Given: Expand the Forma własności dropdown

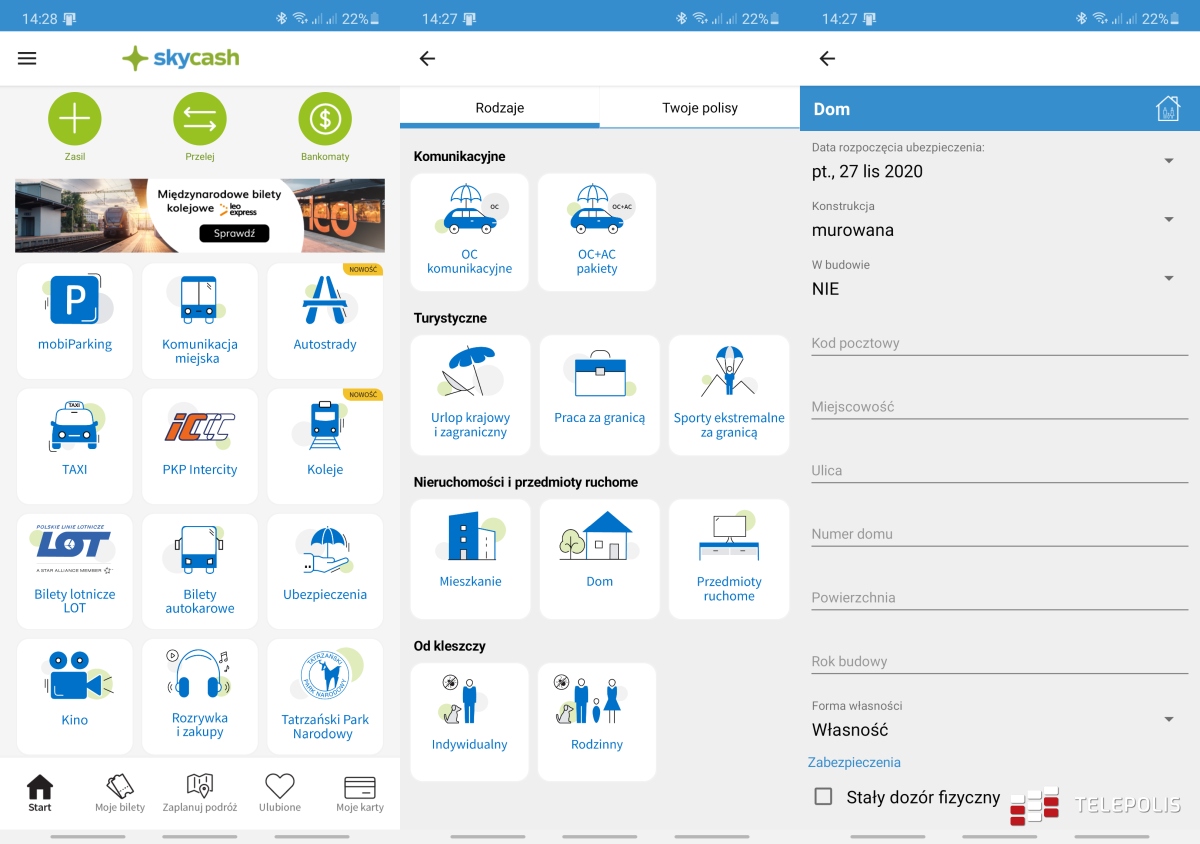Looking at the screenshot, I should coord(1168,720).
